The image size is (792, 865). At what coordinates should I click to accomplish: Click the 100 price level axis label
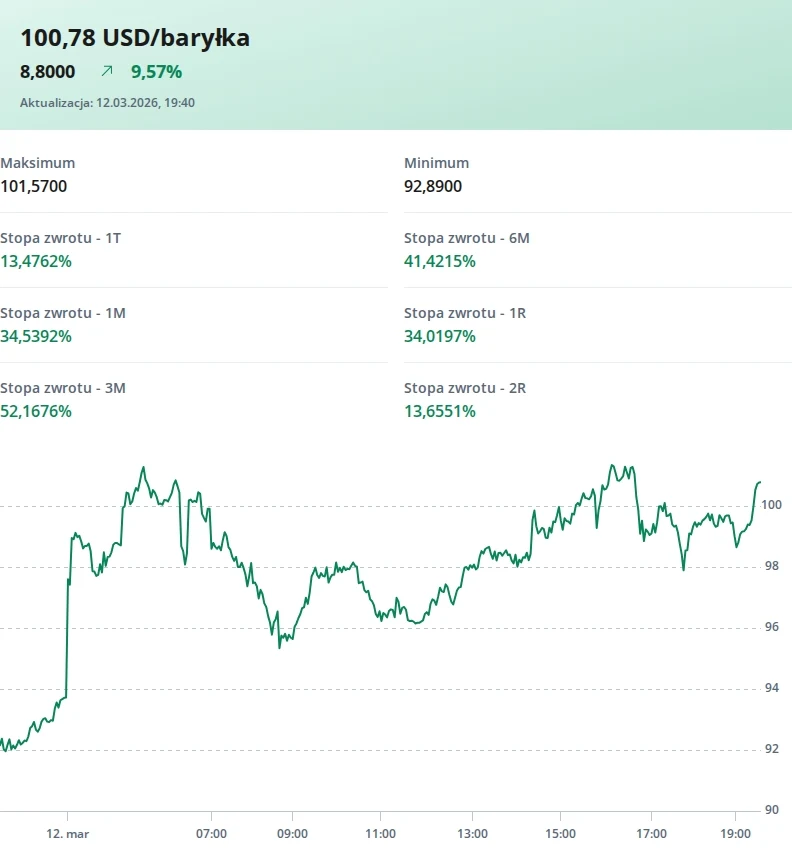pos(771,505)
